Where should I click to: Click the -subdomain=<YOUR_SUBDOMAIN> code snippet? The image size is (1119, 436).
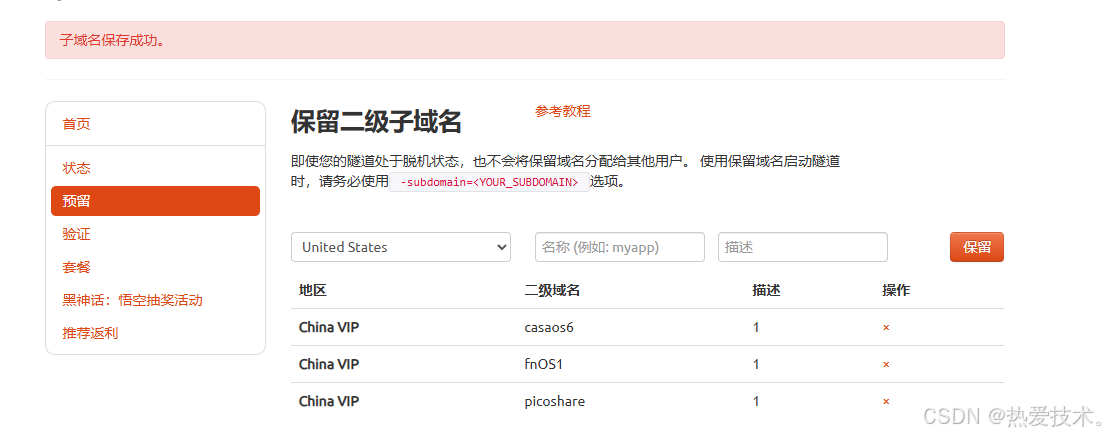click(x=490, y=182)
